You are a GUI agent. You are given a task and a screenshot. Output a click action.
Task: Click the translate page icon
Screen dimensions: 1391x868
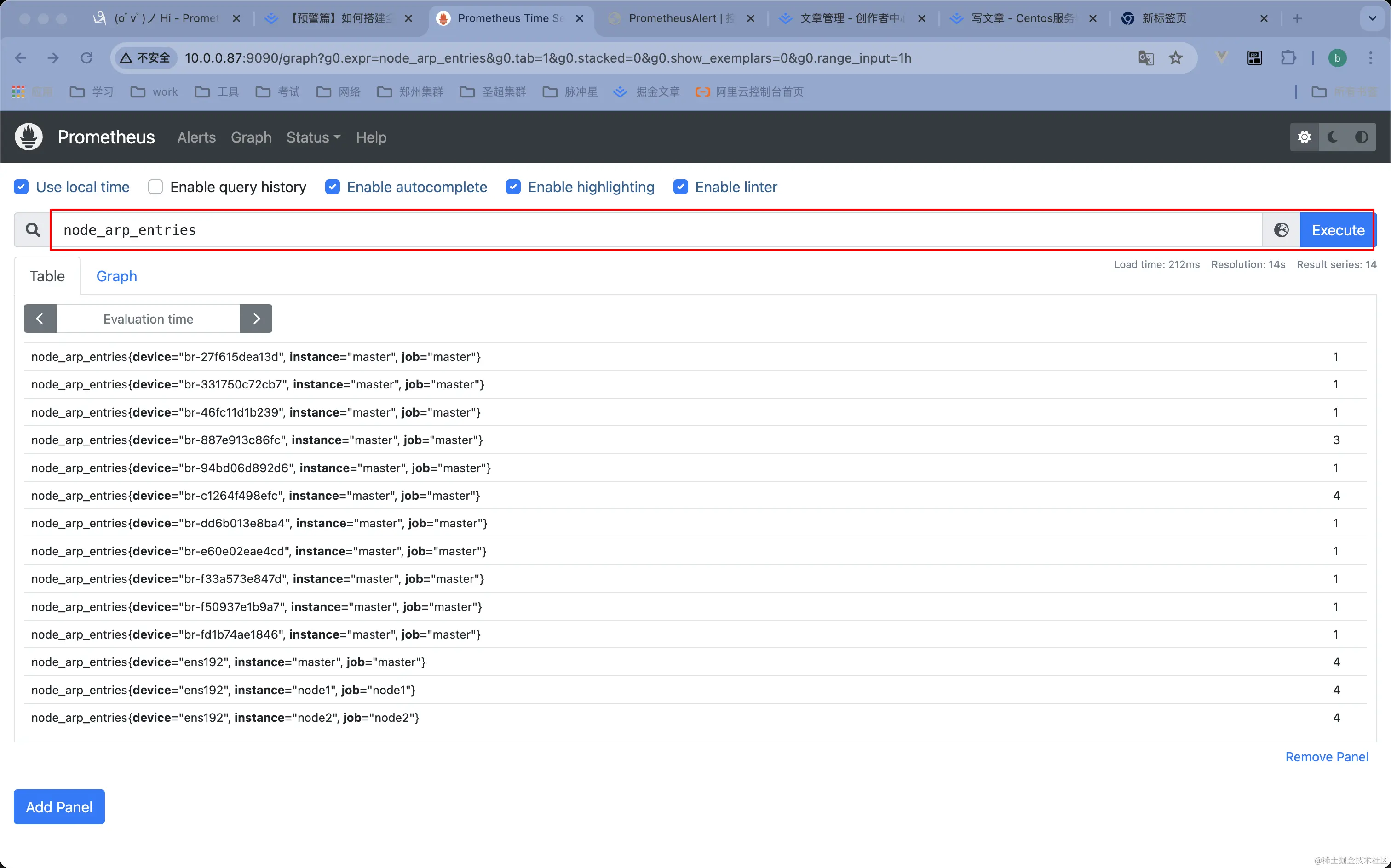click(1146, 58)
